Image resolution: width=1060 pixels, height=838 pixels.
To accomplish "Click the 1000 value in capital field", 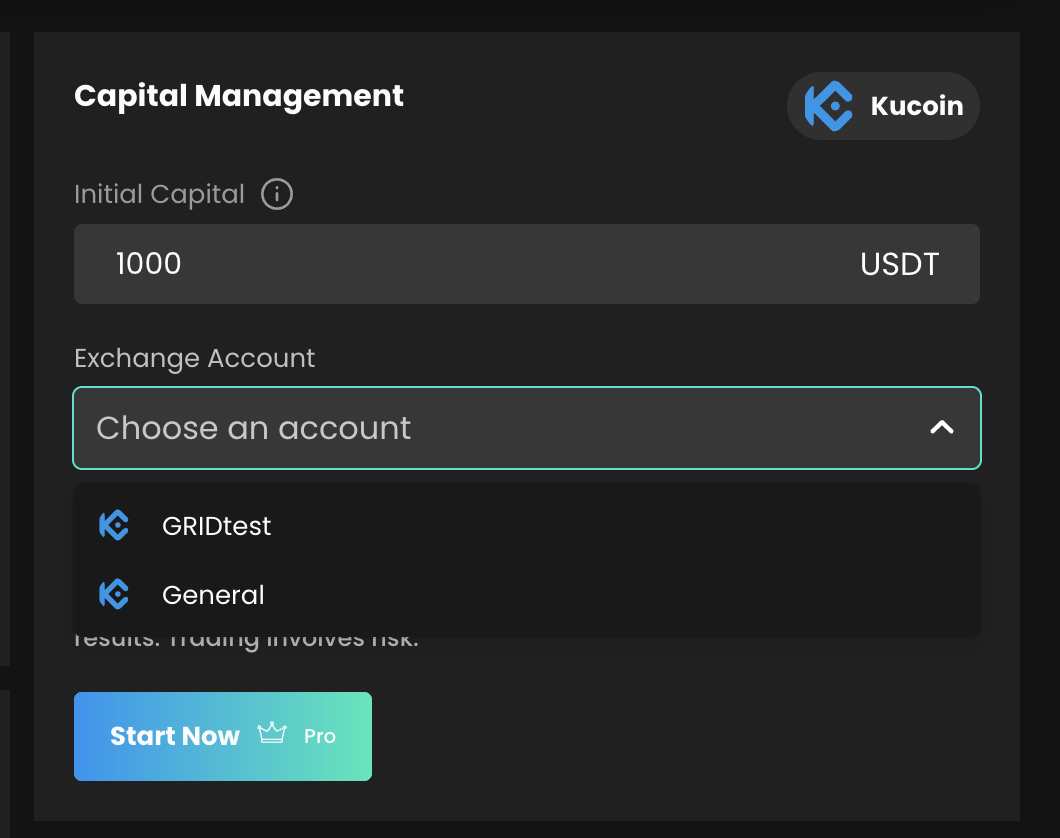I will pos(148,264).
